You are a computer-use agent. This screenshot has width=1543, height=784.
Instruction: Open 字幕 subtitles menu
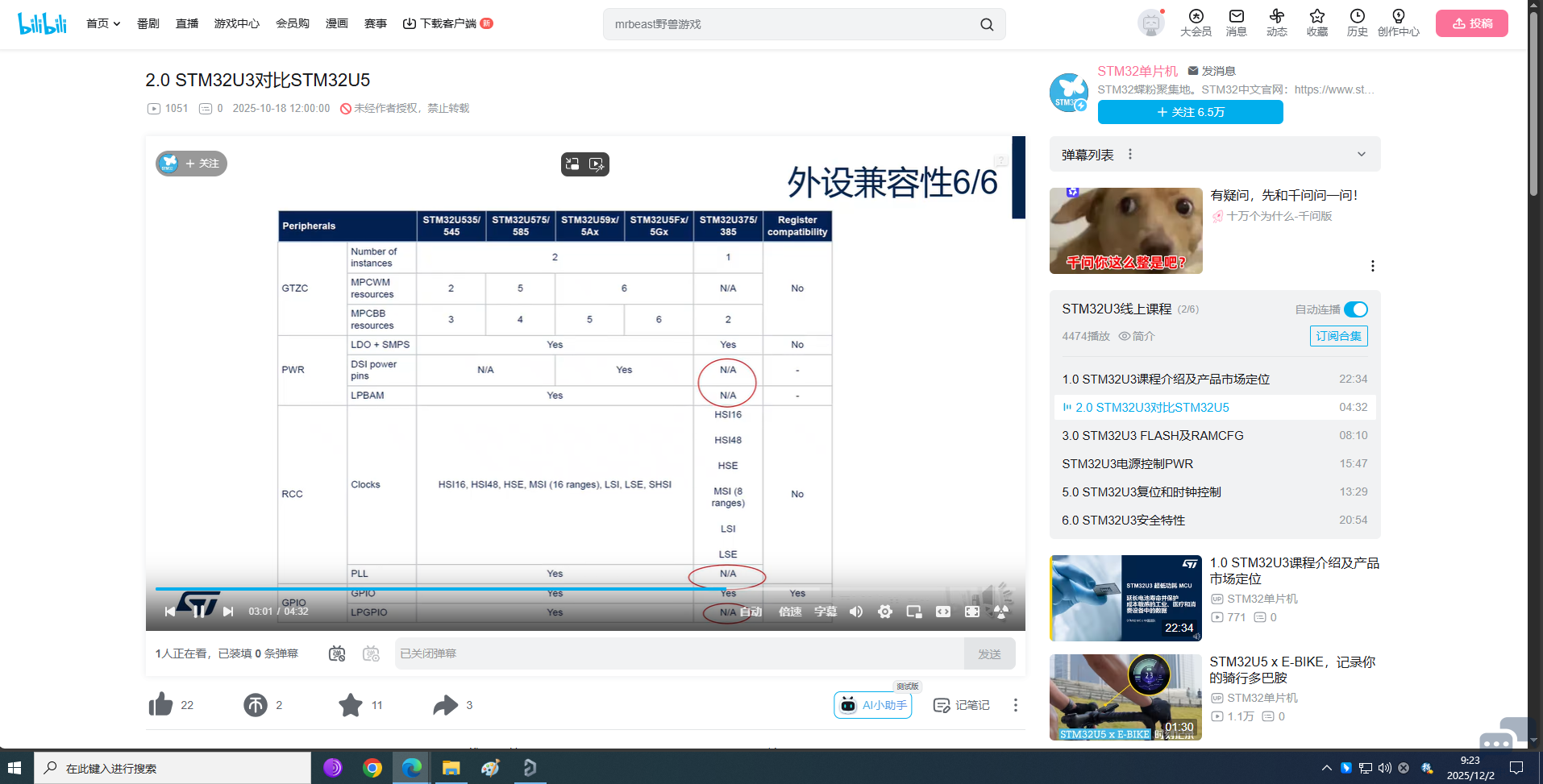pyautogui.click(x=826, y=612)
